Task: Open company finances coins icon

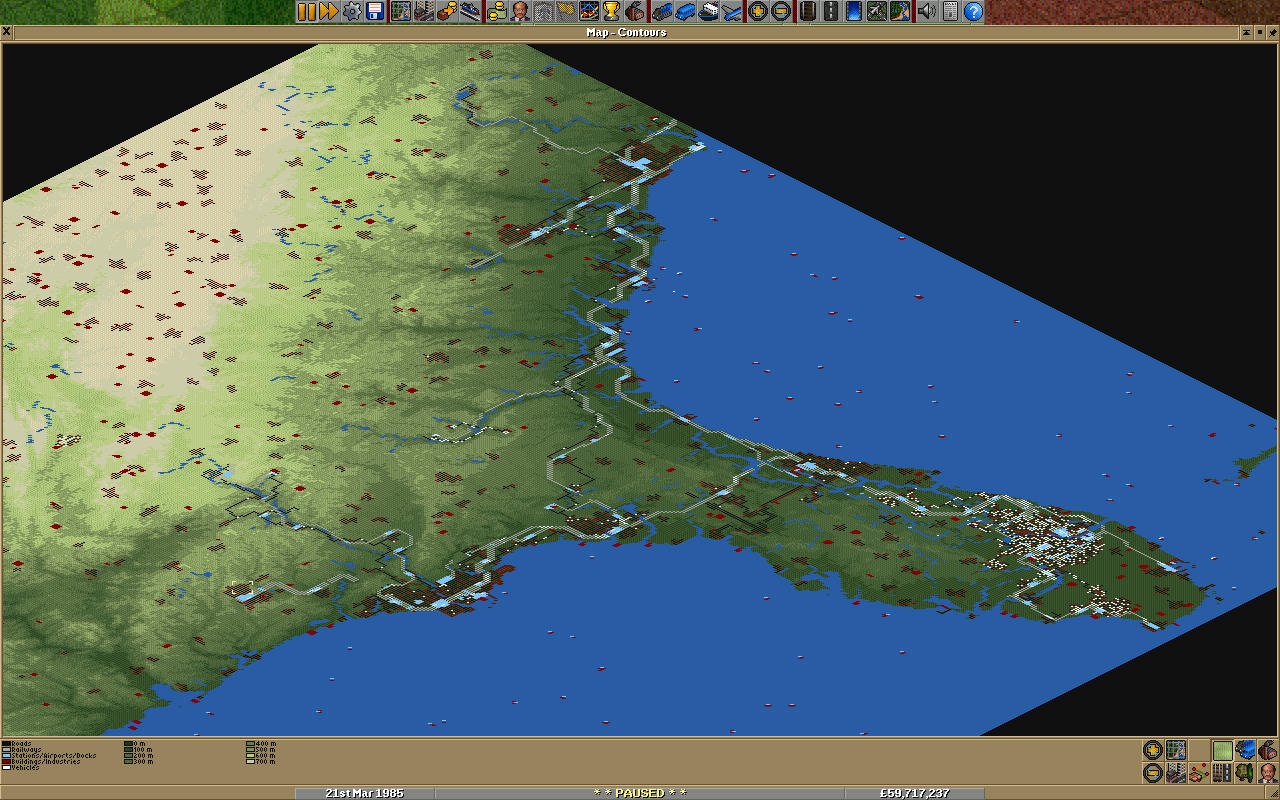Action: (x=497, y=12)
